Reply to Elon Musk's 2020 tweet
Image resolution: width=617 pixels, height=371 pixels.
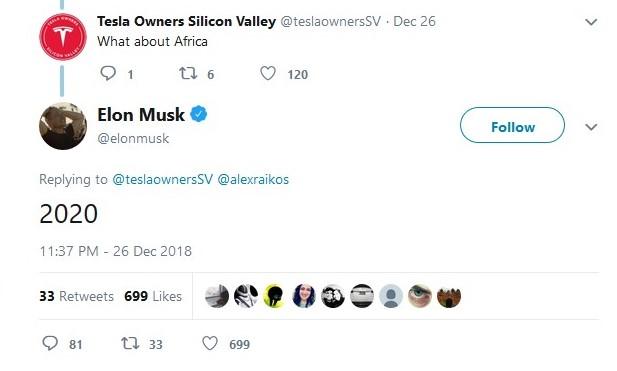pyautogui.click(x=50, y=343)
